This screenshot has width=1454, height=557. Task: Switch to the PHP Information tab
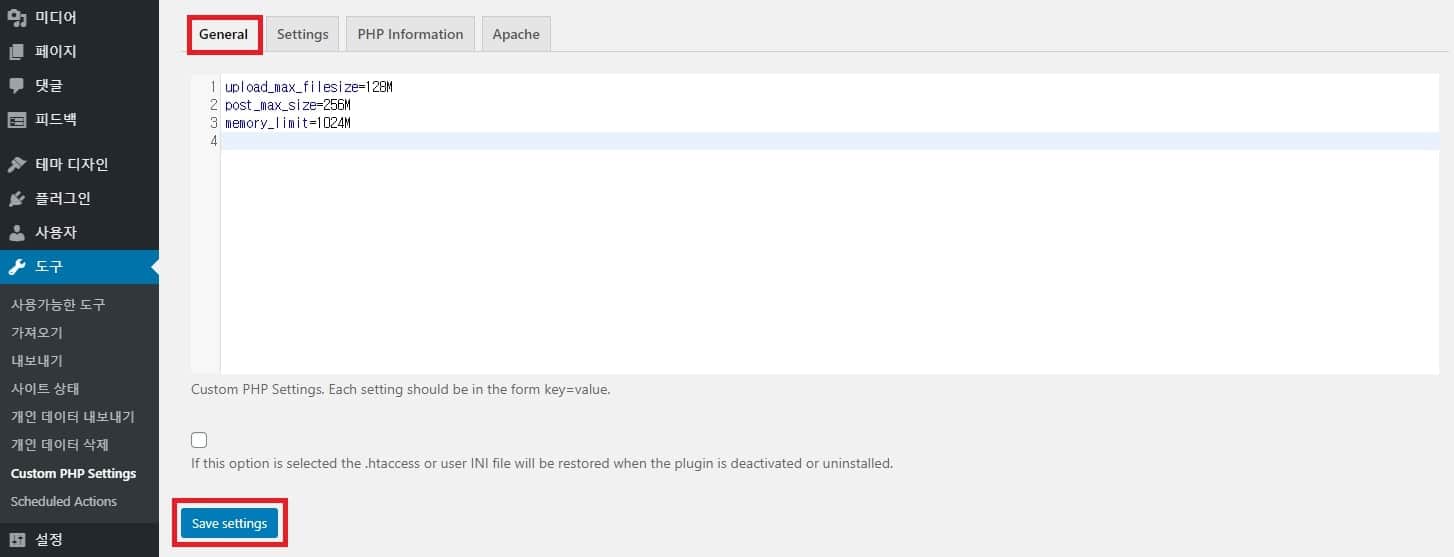[x=410, y=34]
